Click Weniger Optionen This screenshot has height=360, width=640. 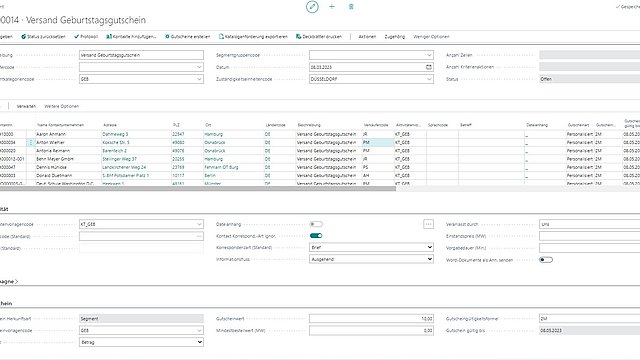coord(431,36)
